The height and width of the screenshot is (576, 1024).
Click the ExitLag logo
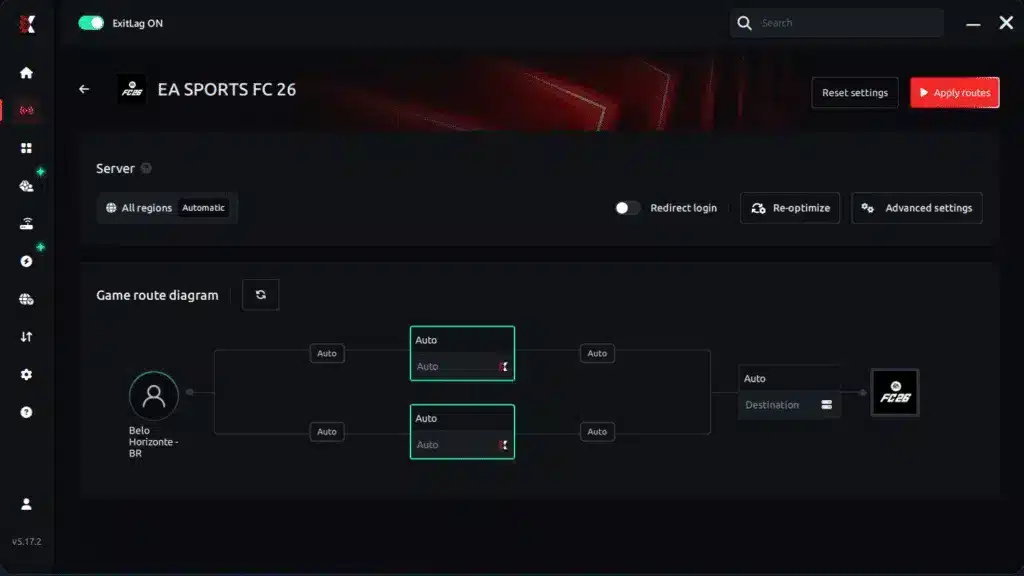click(x=27, y=24)
